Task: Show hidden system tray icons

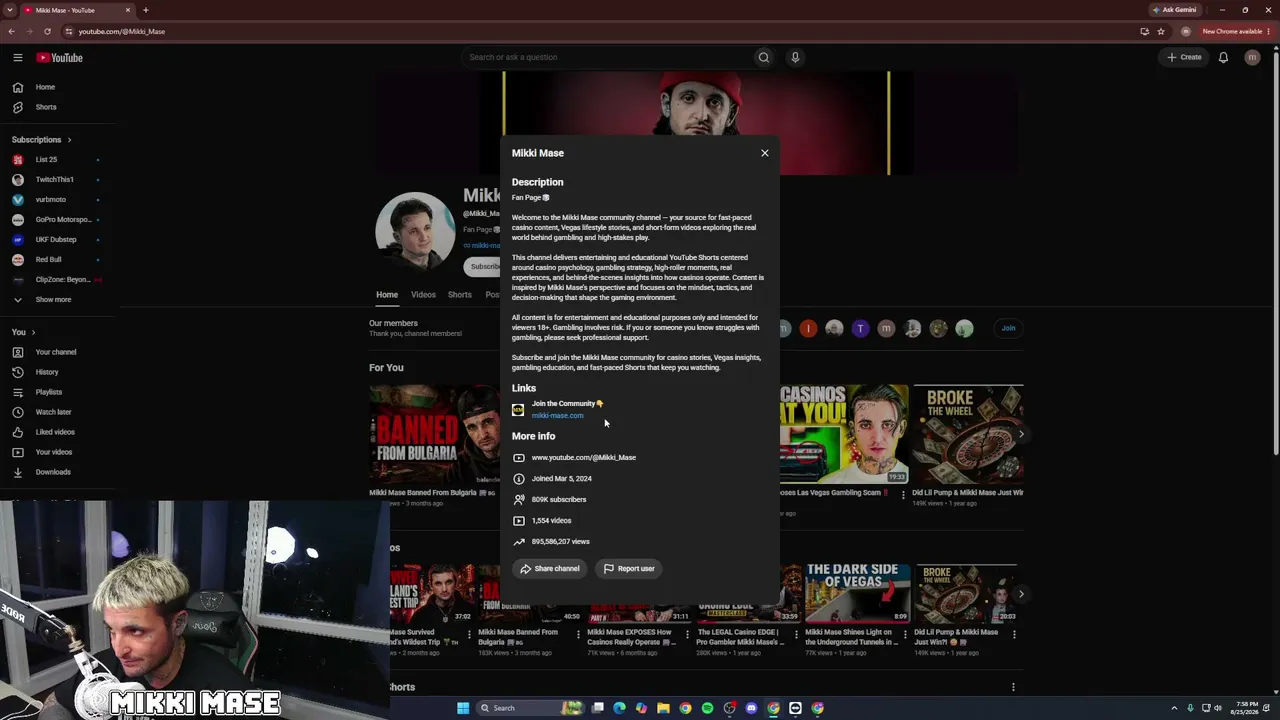Action: coord(1175,708)
